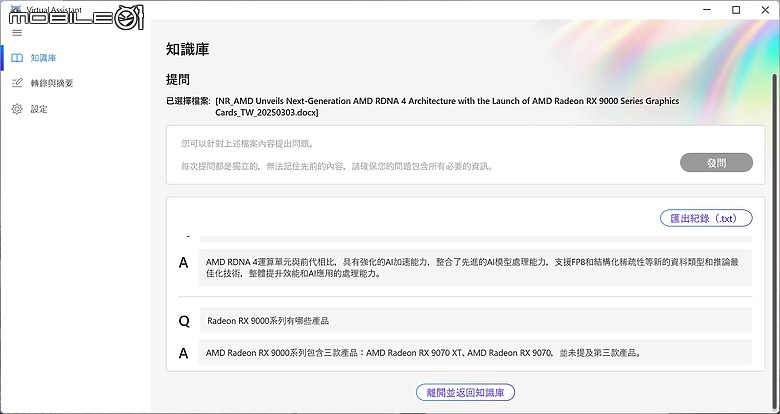Viewport: 780px width, 414px height.
Task: Maximize the Virtual Assistant window
Action: (736, 10)
